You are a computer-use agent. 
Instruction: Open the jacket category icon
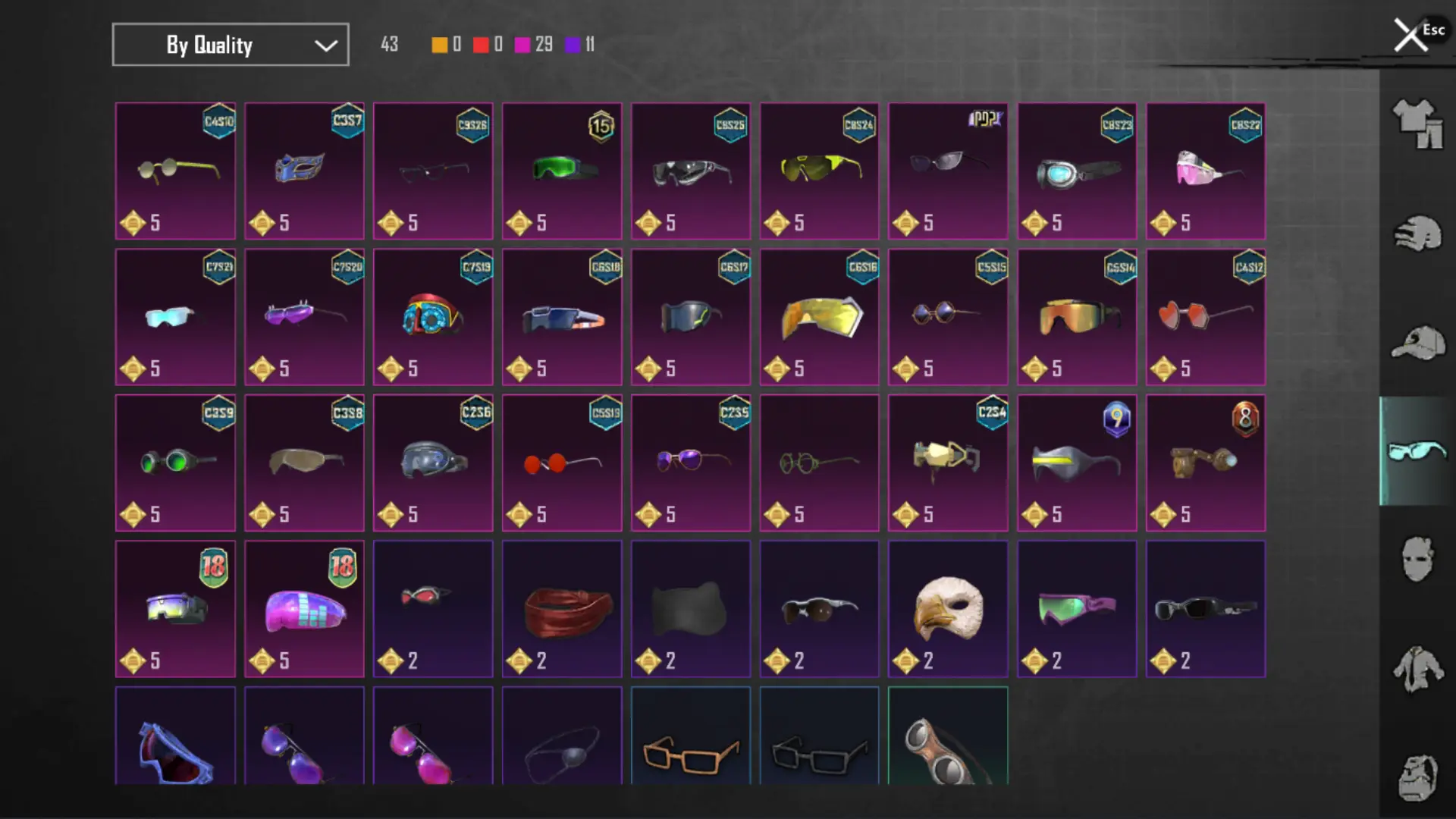coord(1417,669)
